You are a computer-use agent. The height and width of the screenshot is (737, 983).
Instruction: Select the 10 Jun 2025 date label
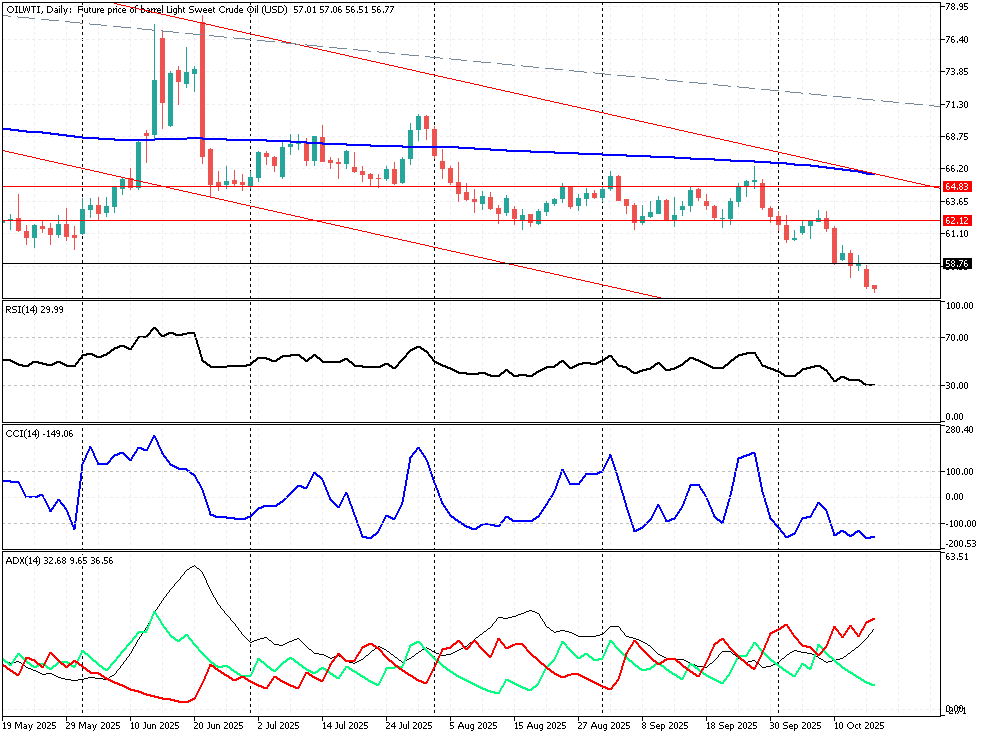pos(155,724)
